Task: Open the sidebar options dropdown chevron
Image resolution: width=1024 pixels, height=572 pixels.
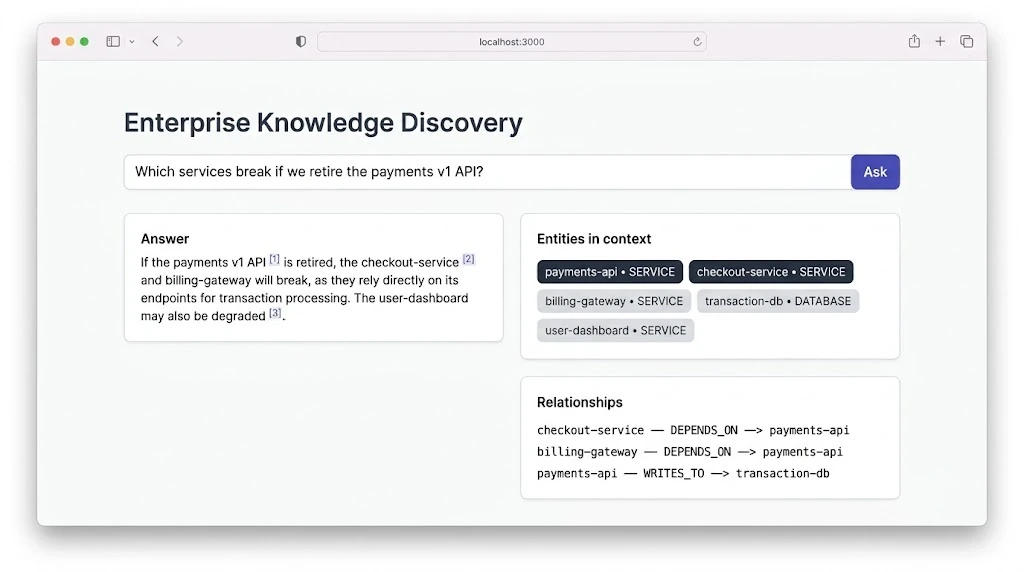Action: pos(132,42)
